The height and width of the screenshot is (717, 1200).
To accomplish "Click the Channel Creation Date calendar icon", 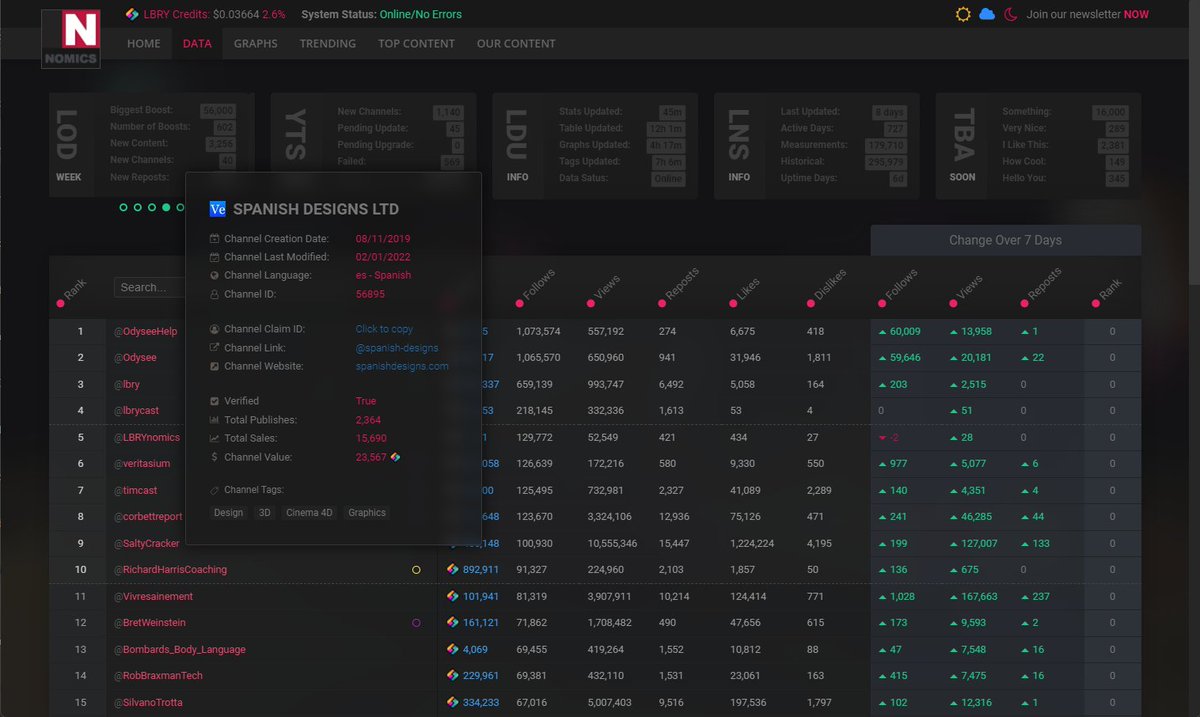I will (215, 239).
